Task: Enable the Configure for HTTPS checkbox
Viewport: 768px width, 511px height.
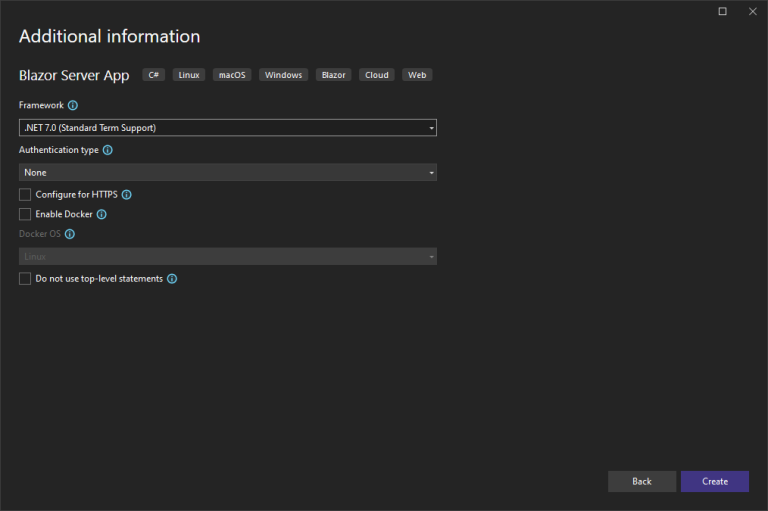Action: pos(25,195)
